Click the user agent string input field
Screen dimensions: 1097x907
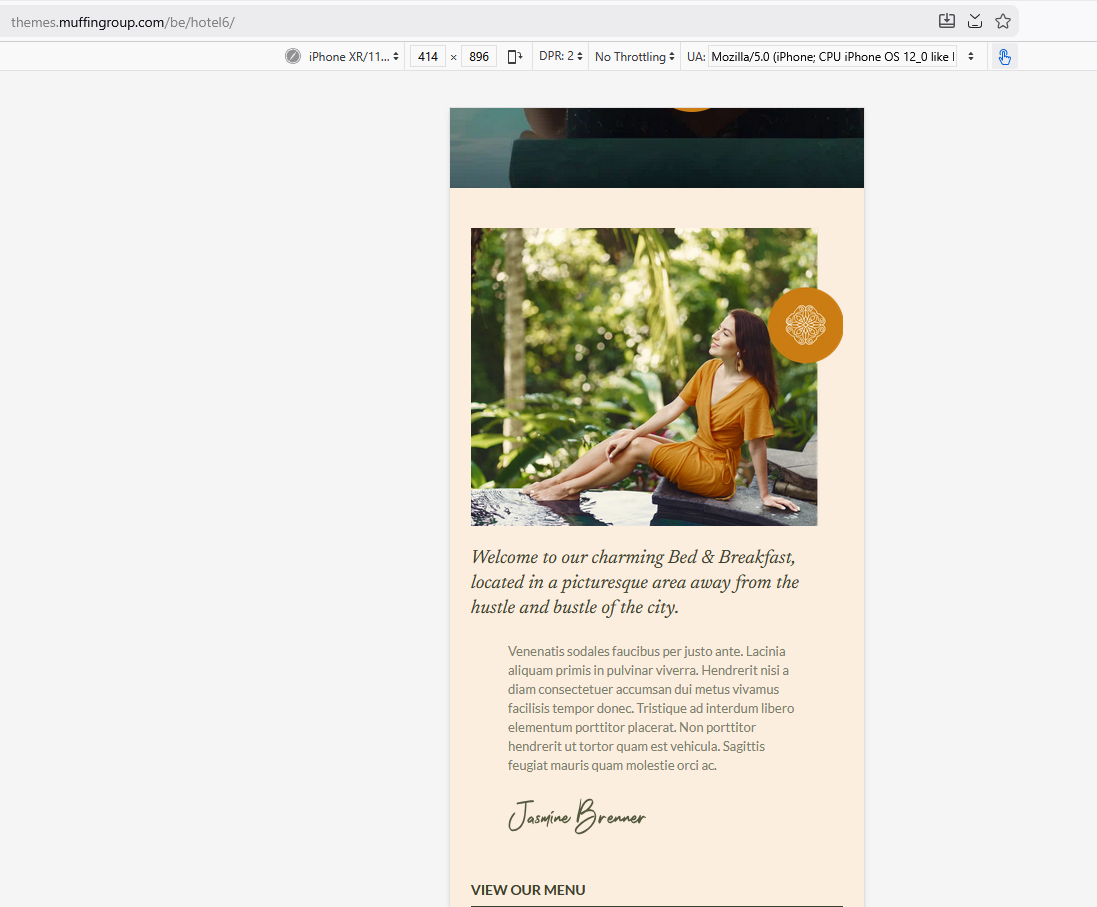[x=832, y=57]
